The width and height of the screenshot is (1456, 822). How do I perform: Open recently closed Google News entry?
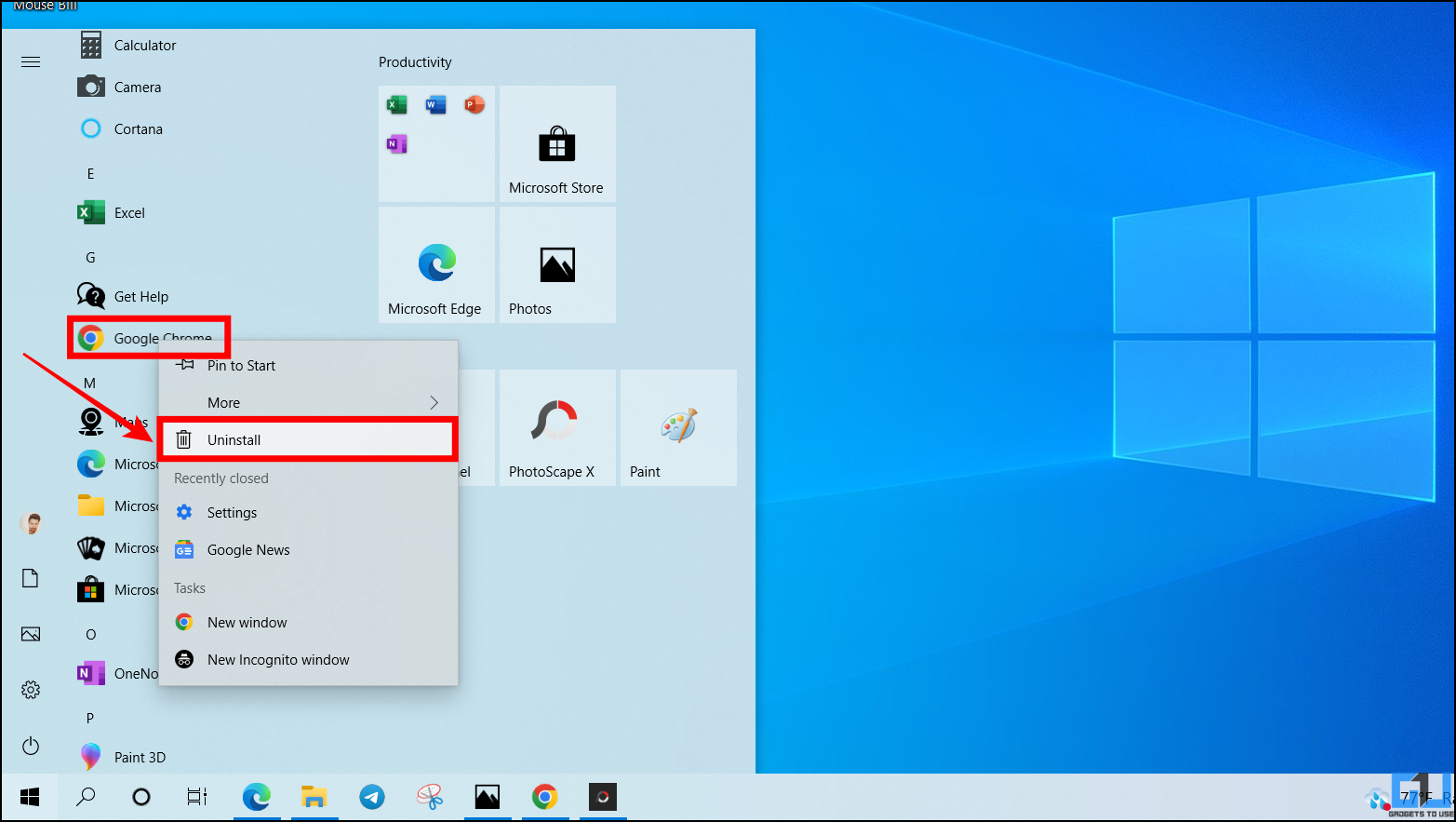pos(308,549)
